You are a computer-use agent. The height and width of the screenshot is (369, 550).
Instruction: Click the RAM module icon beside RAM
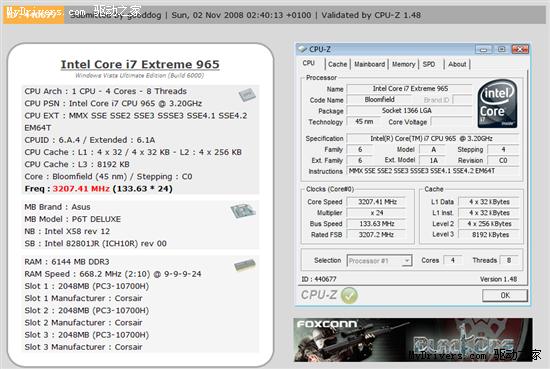pyautogui.click(x=244, y=265)
